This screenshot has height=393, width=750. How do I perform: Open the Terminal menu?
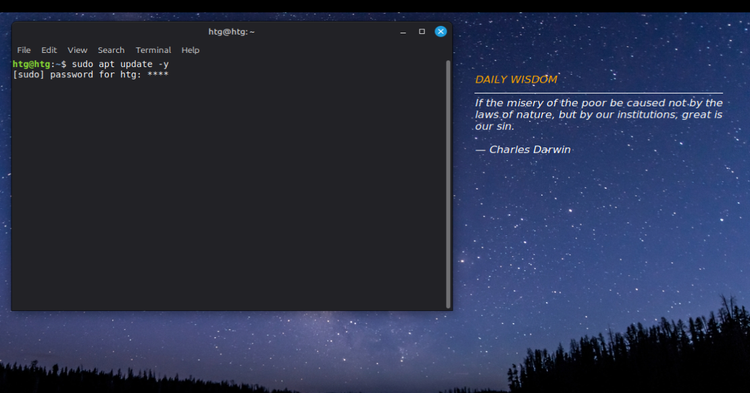(x=153, y=50)
